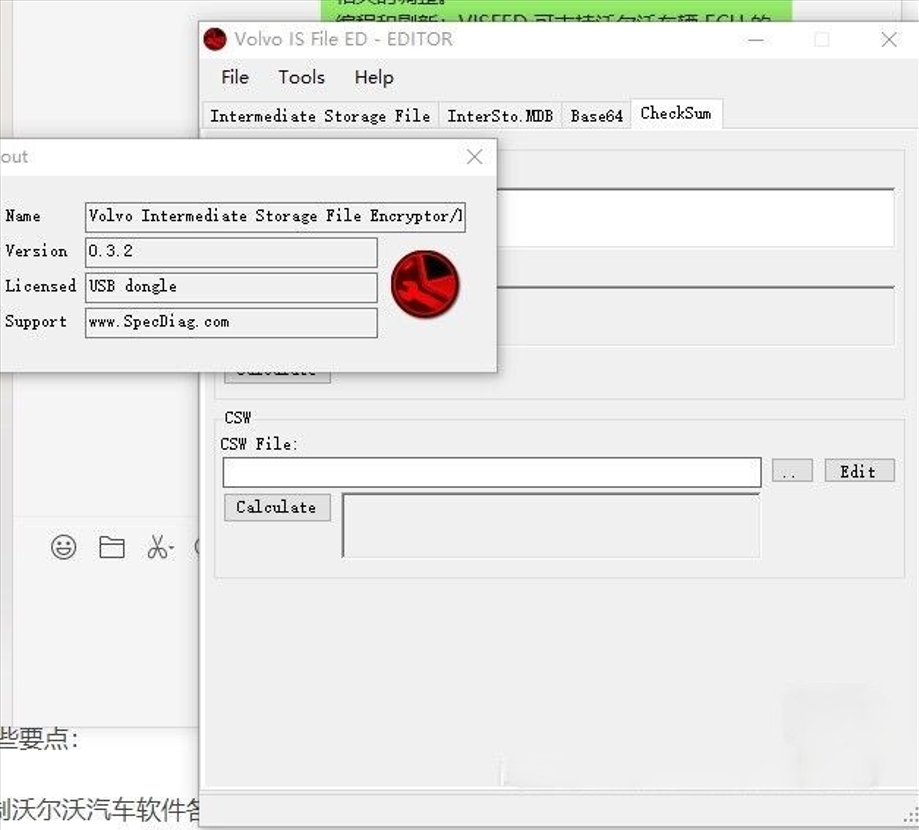This screenshot has height=830, width=919.
Task: Switch to InterSto.MDB tab
Action: point(500,115)
